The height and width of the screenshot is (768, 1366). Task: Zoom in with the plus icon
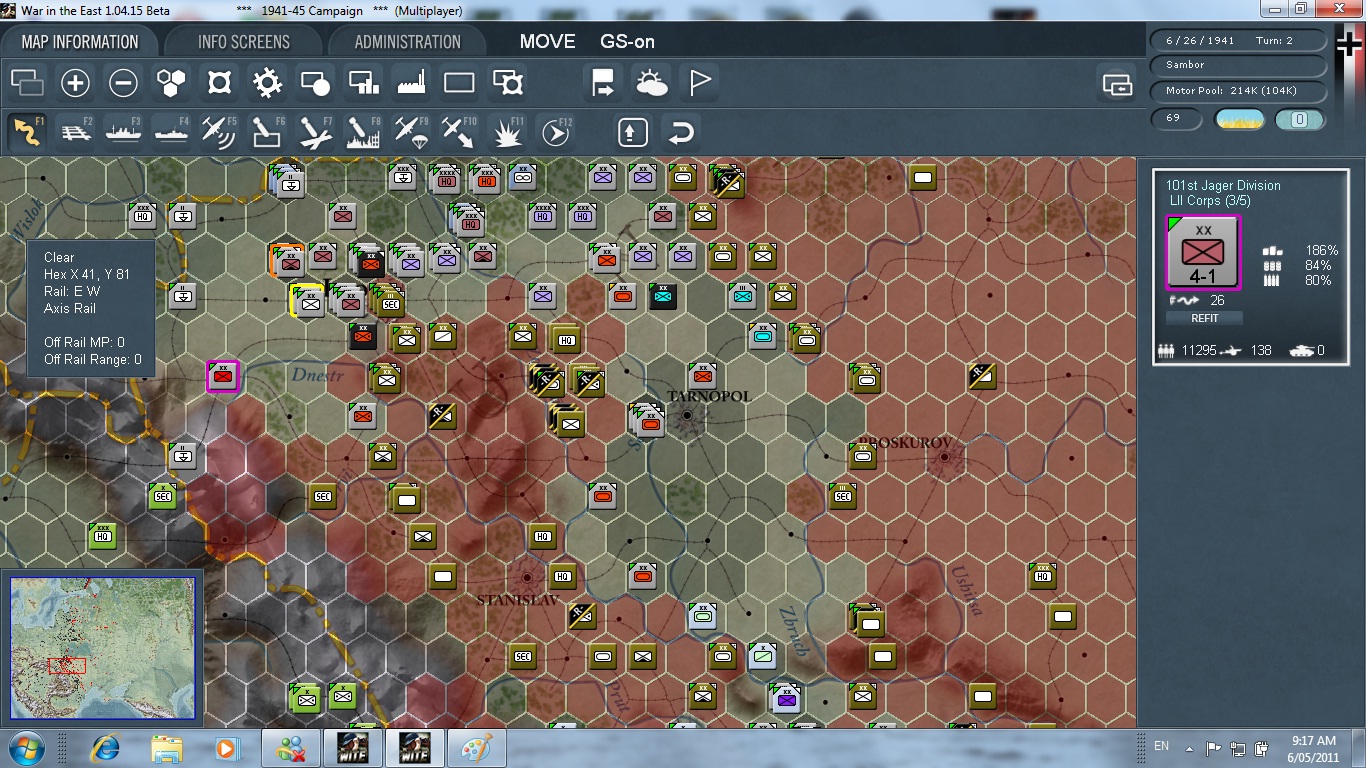pos(75,83)
